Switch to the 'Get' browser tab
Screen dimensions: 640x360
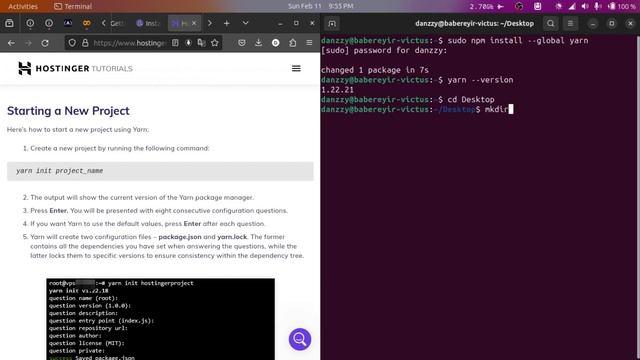click(117, 23)
